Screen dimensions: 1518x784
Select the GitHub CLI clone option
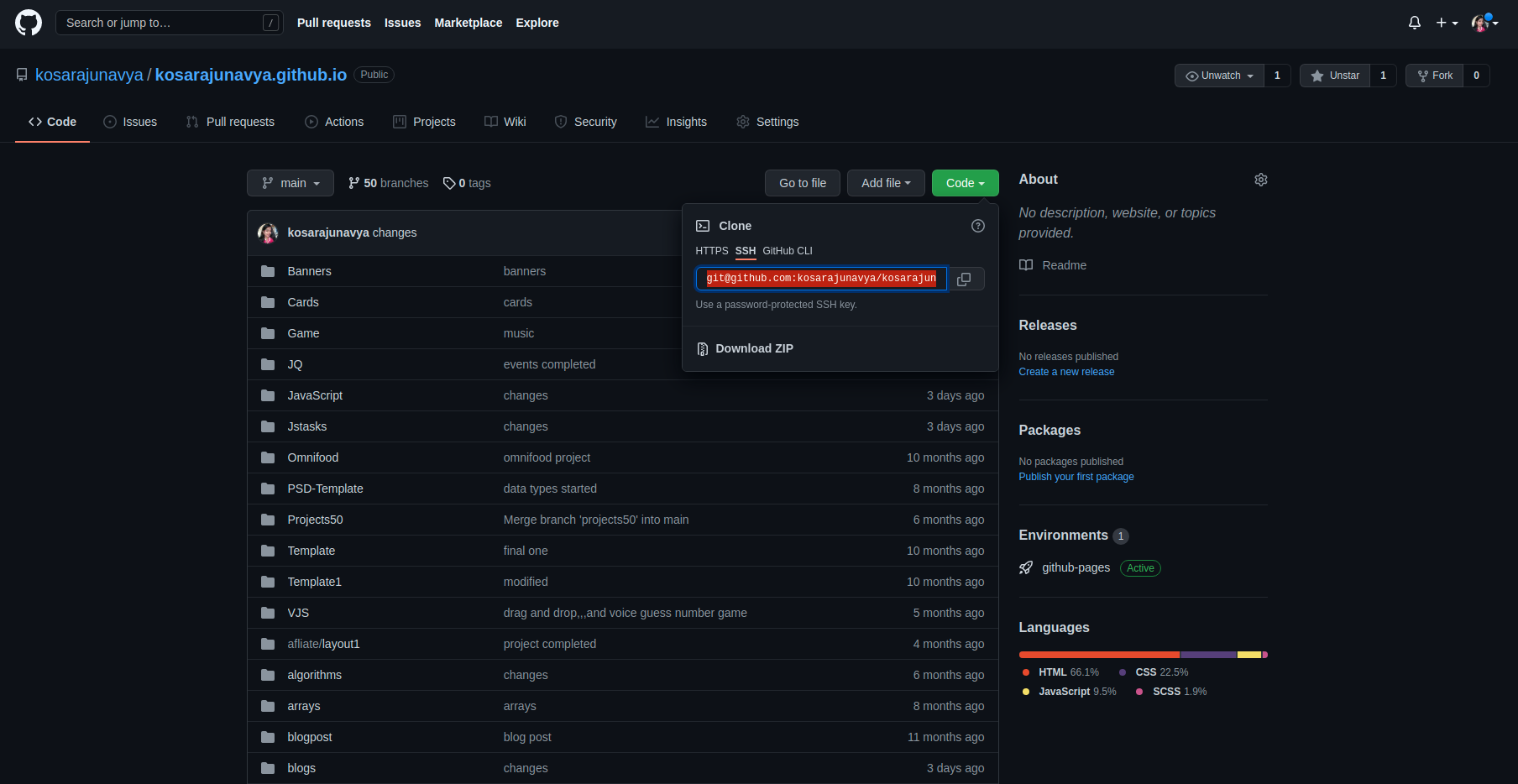[x=787, y=250]
